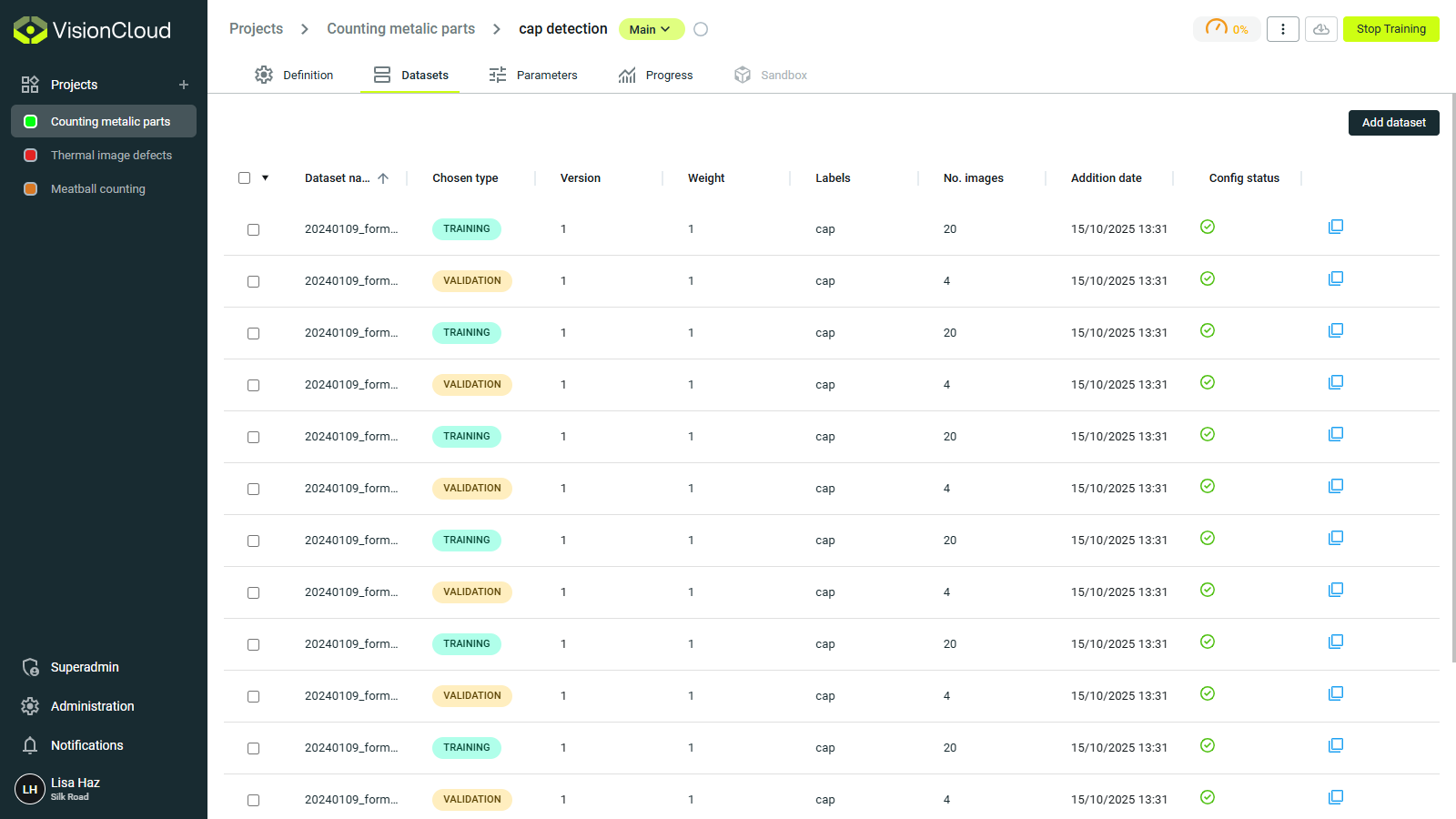The width and height of the screenshot is (1456, 819).
Task: Open the filter dropdown beside select-all checkbox
Action: (266, 177)
